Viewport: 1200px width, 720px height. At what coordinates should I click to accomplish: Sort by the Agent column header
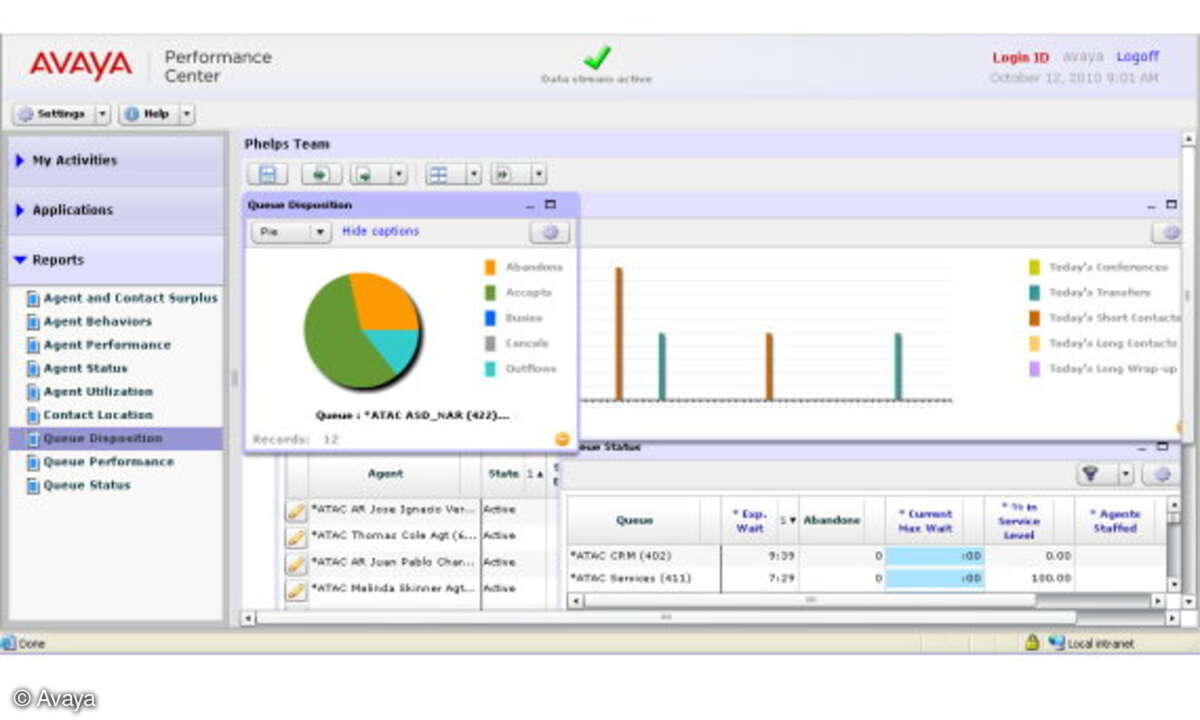(x=385, y=474)
